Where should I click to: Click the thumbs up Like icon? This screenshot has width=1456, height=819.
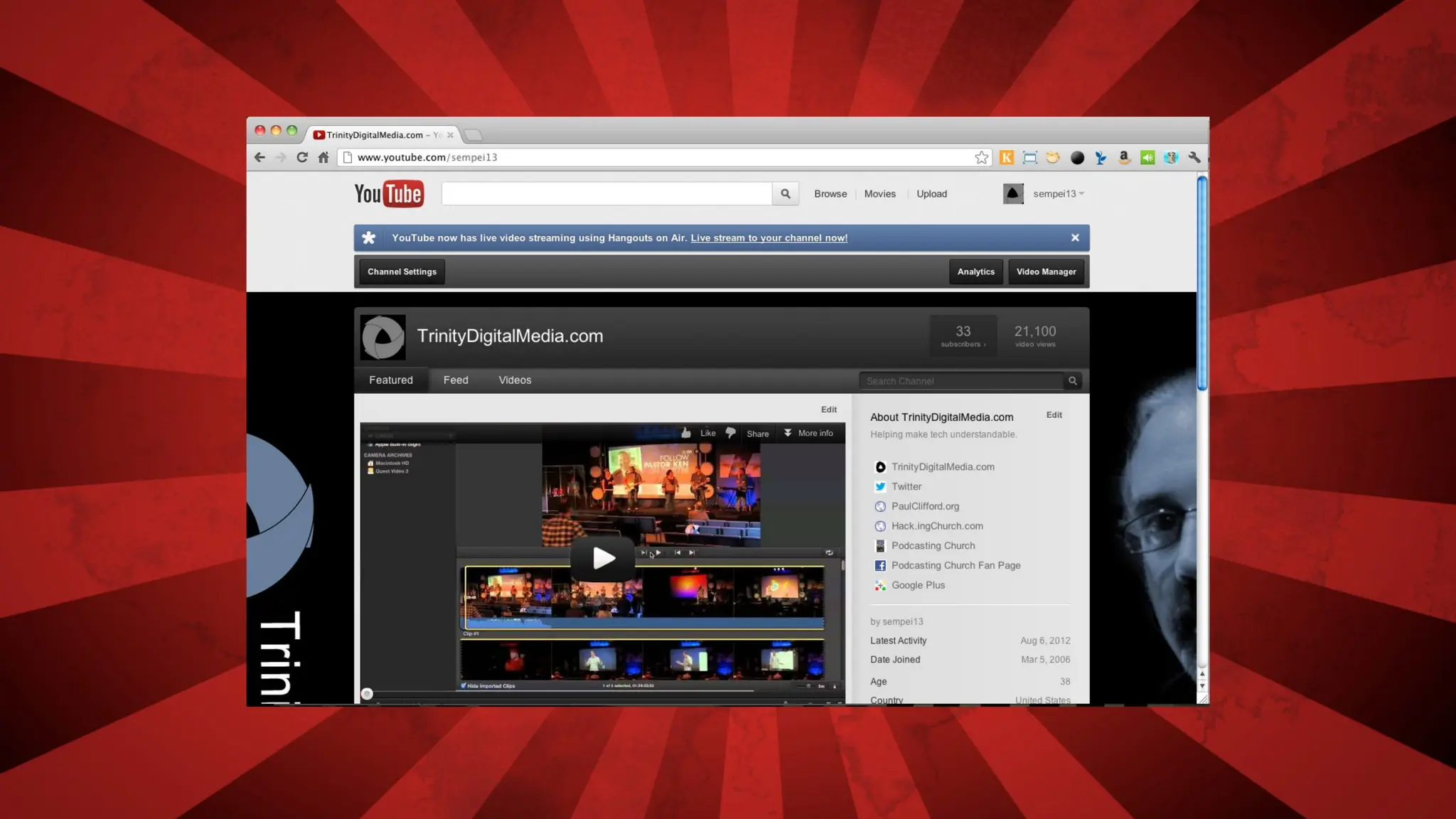(686, 433)
